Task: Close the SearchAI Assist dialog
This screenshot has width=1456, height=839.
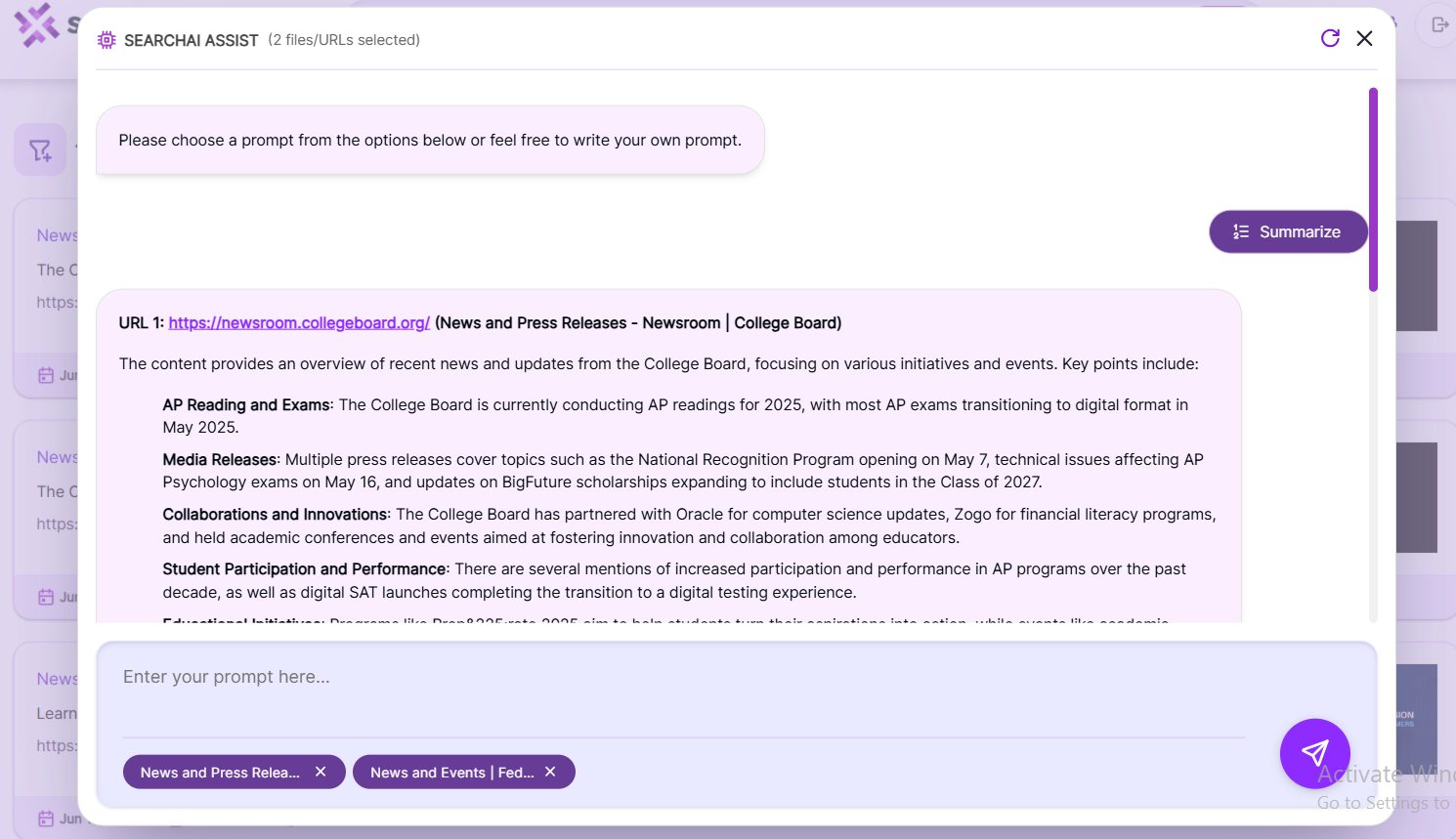Action: [x=1365, y=38]
